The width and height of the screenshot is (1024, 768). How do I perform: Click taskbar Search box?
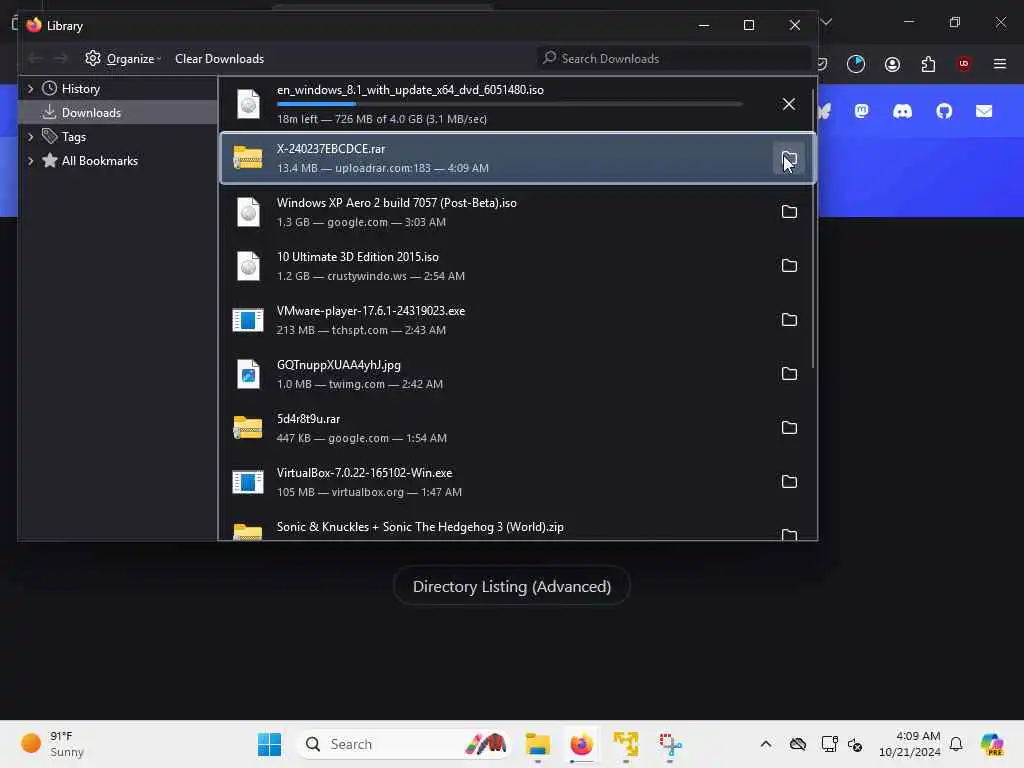pyautogui.click(x=404, y=744)
